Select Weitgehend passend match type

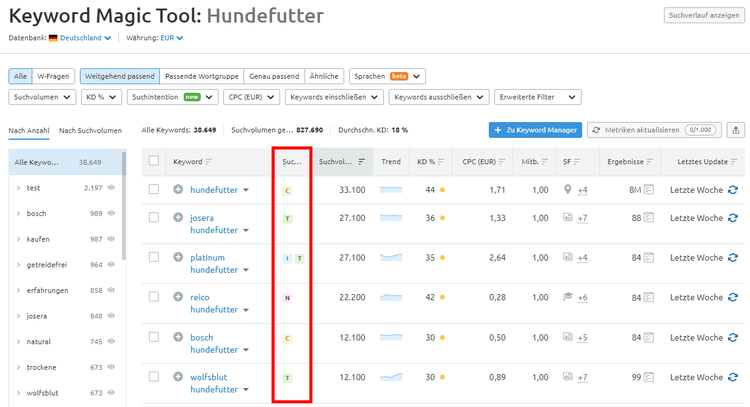tap(120, 76)
